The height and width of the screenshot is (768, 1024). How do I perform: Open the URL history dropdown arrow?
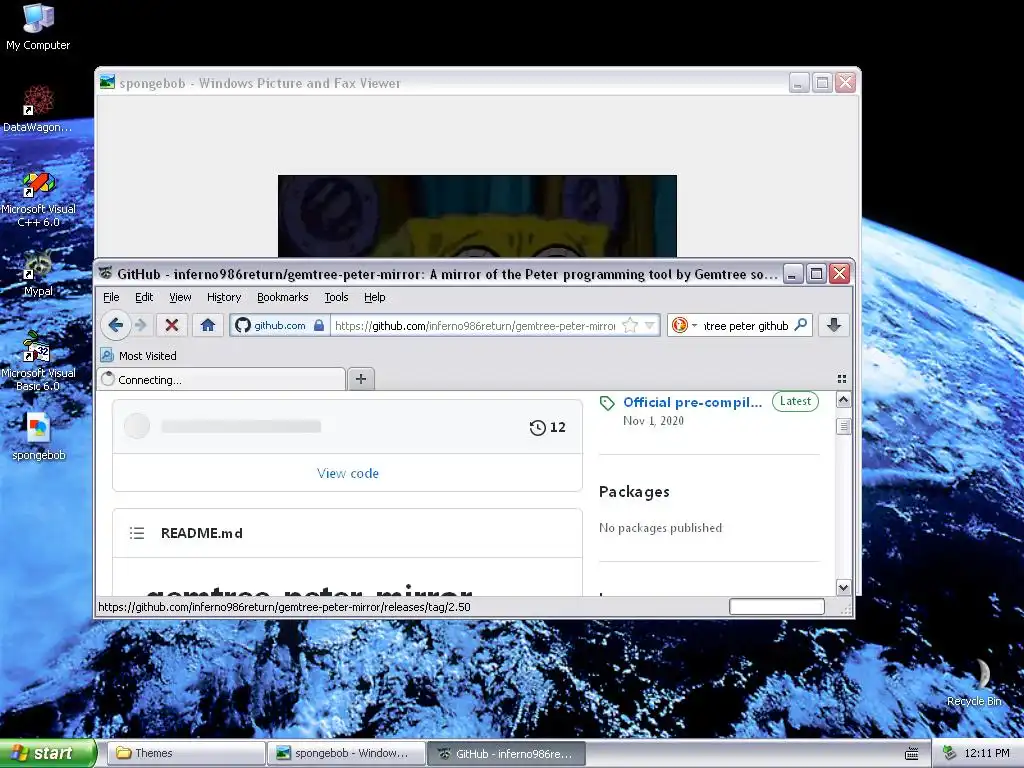(650, 325)
